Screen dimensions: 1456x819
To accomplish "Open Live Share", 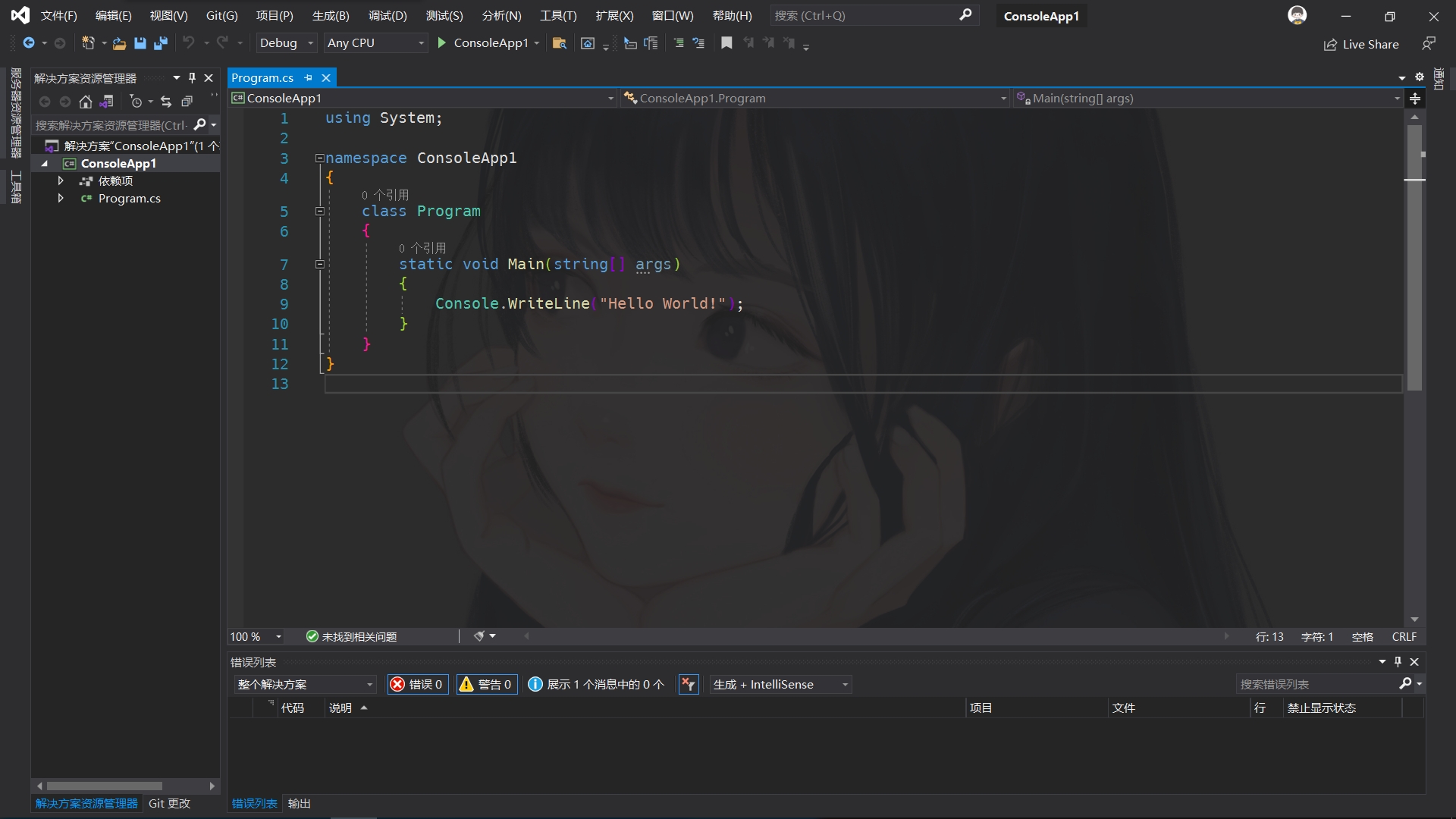I will [x=1361, y=45].
